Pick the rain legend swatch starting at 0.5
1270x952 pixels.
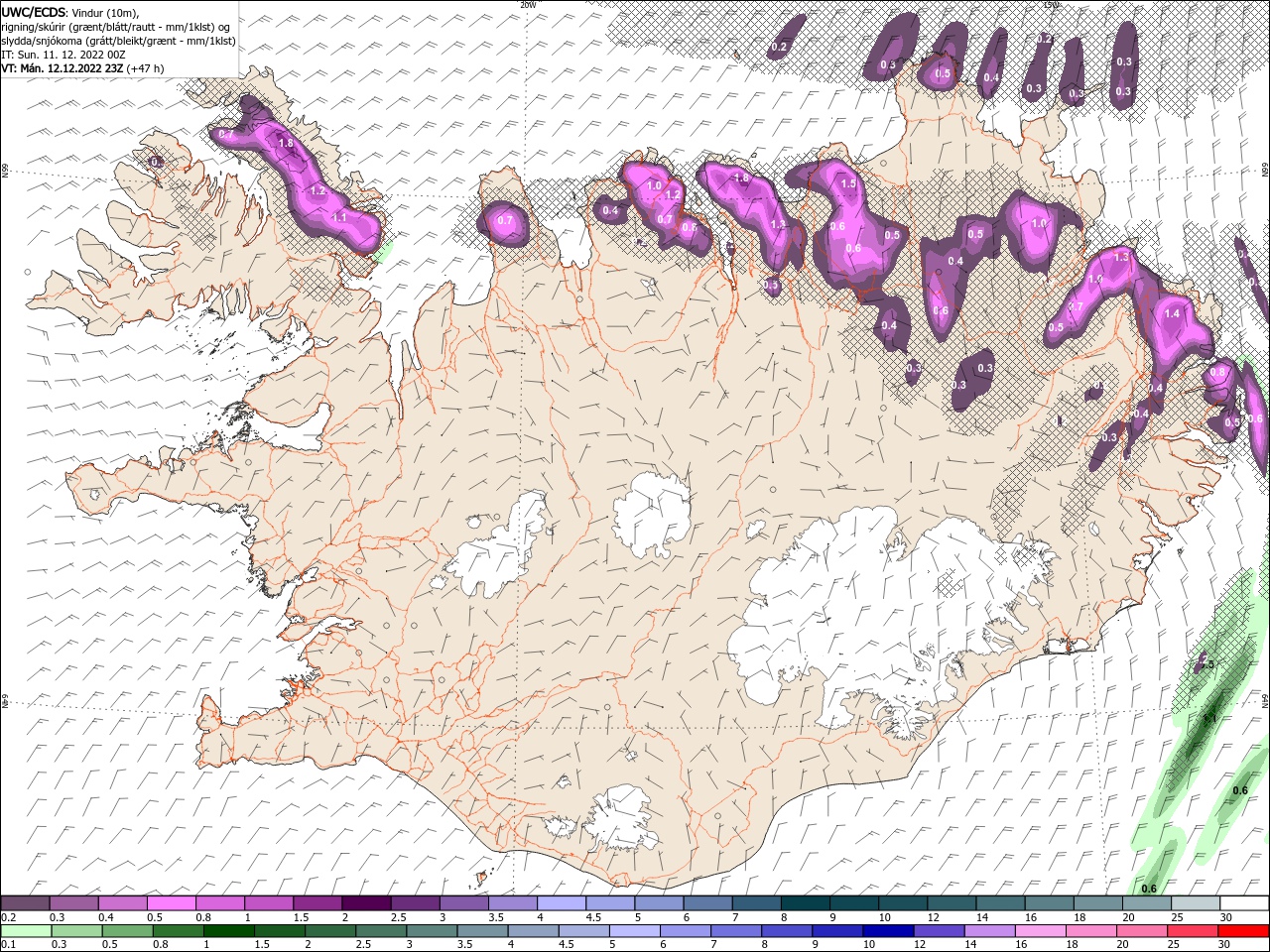pos(126,930)
